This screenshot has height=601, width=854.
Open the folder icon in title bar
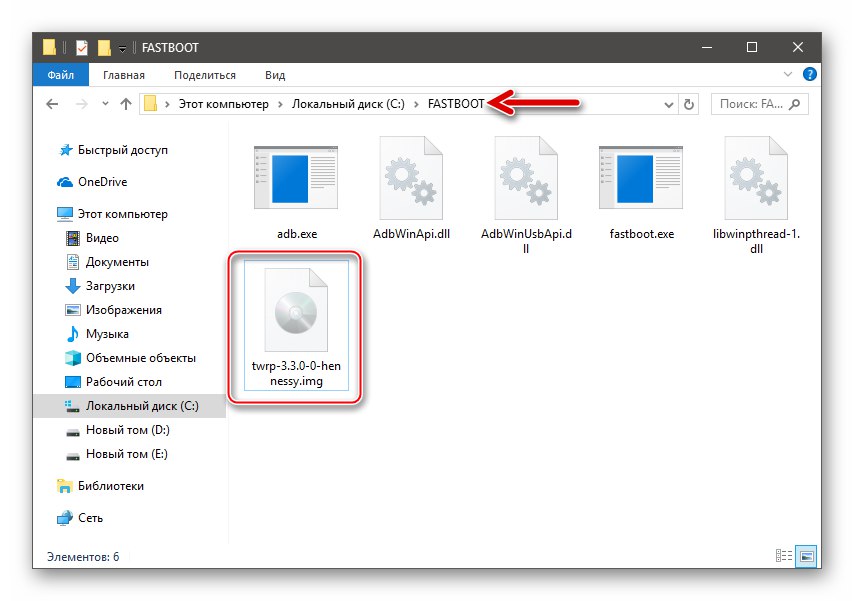click(x=50, y=47)
